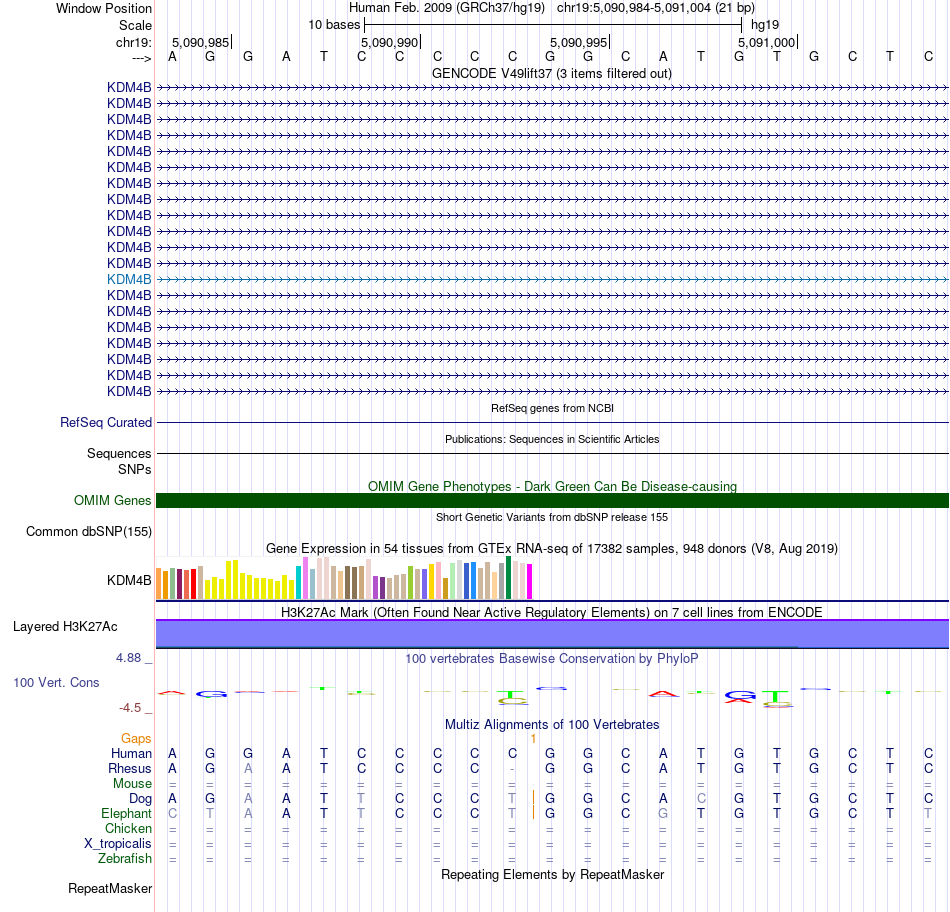Screen dimensions: 950x912
Task: Click the sequence direction arrow '--->' label
Action: [x=141, y=58]
